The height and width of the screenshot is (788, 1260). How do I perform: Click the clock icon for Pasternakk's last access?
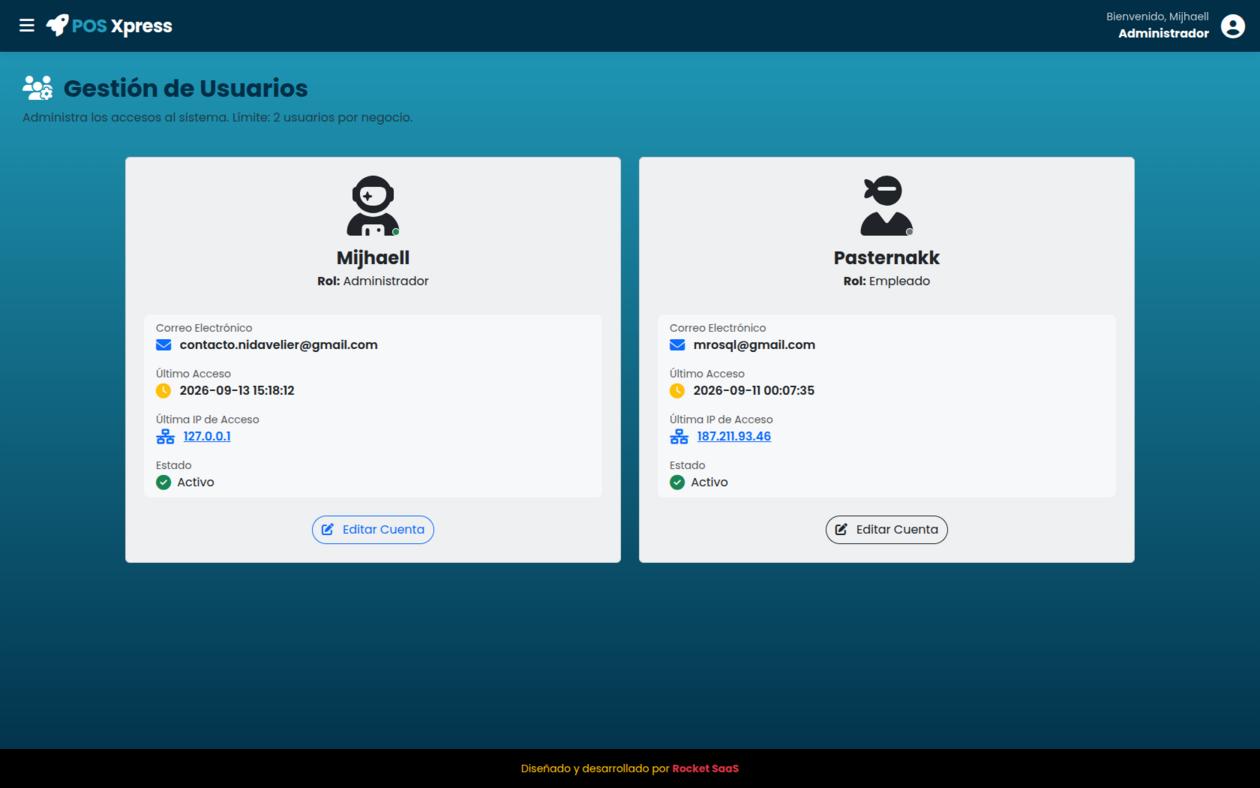(677, 391)
